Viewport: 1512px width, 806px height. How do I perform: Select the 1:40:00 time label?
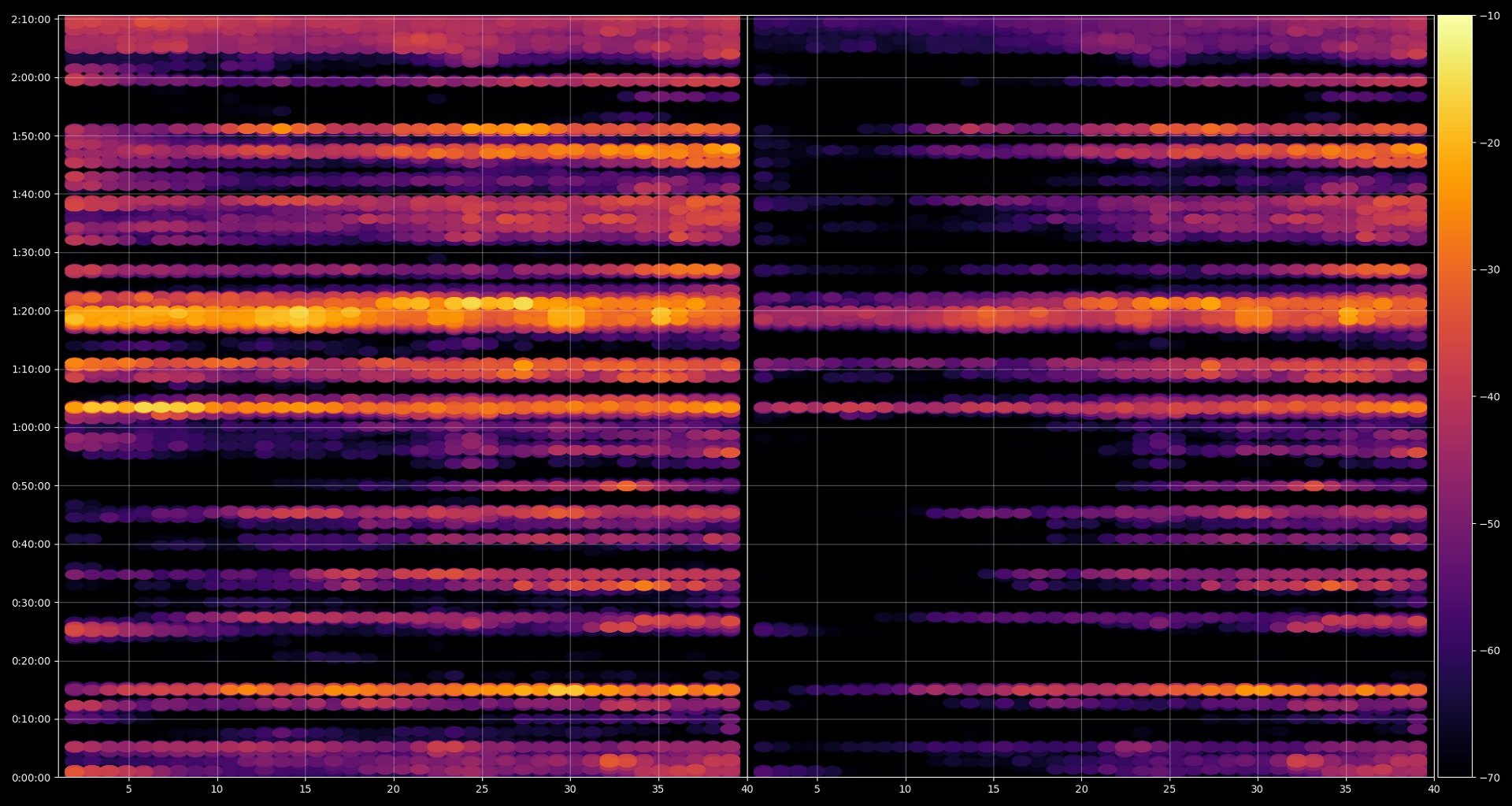click(x=31, y=195)
